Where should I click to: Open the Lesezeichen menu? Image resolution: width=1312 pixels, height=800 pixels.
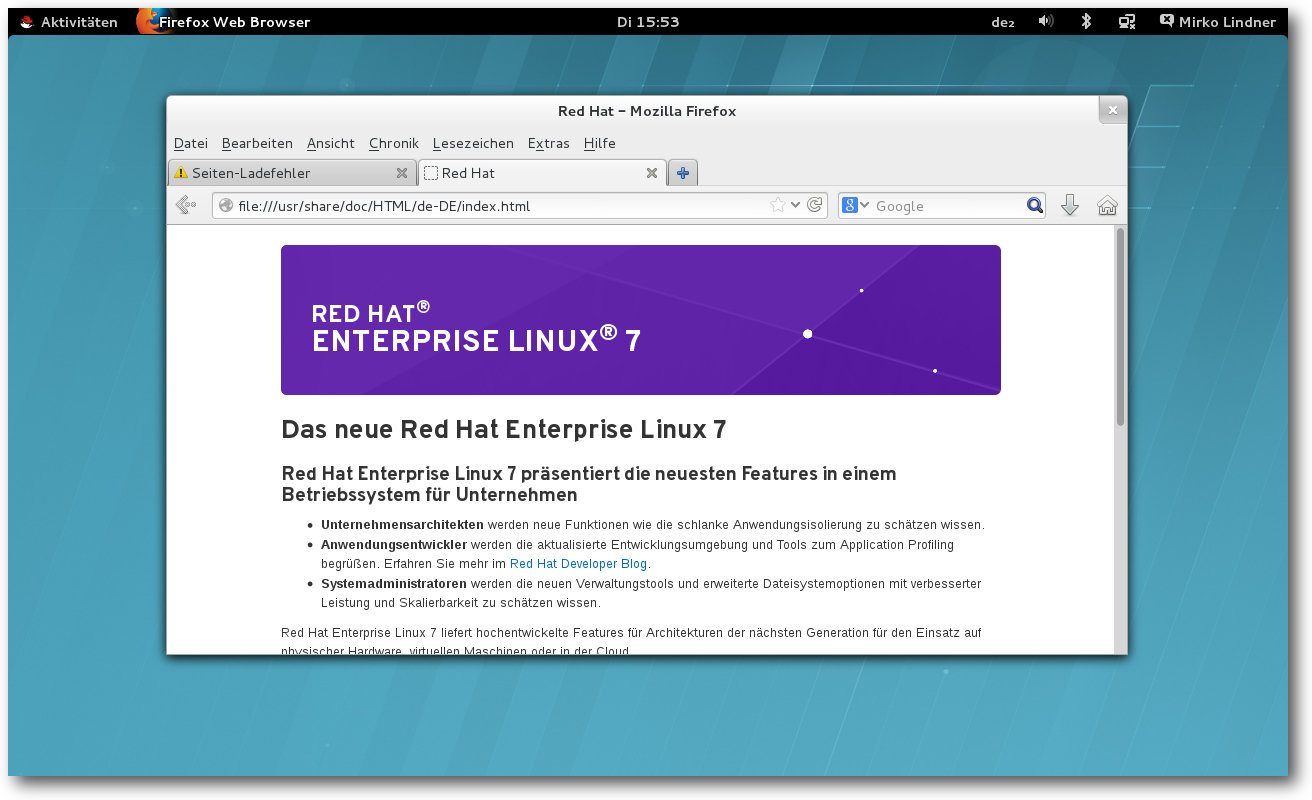(x=473, y=143)
